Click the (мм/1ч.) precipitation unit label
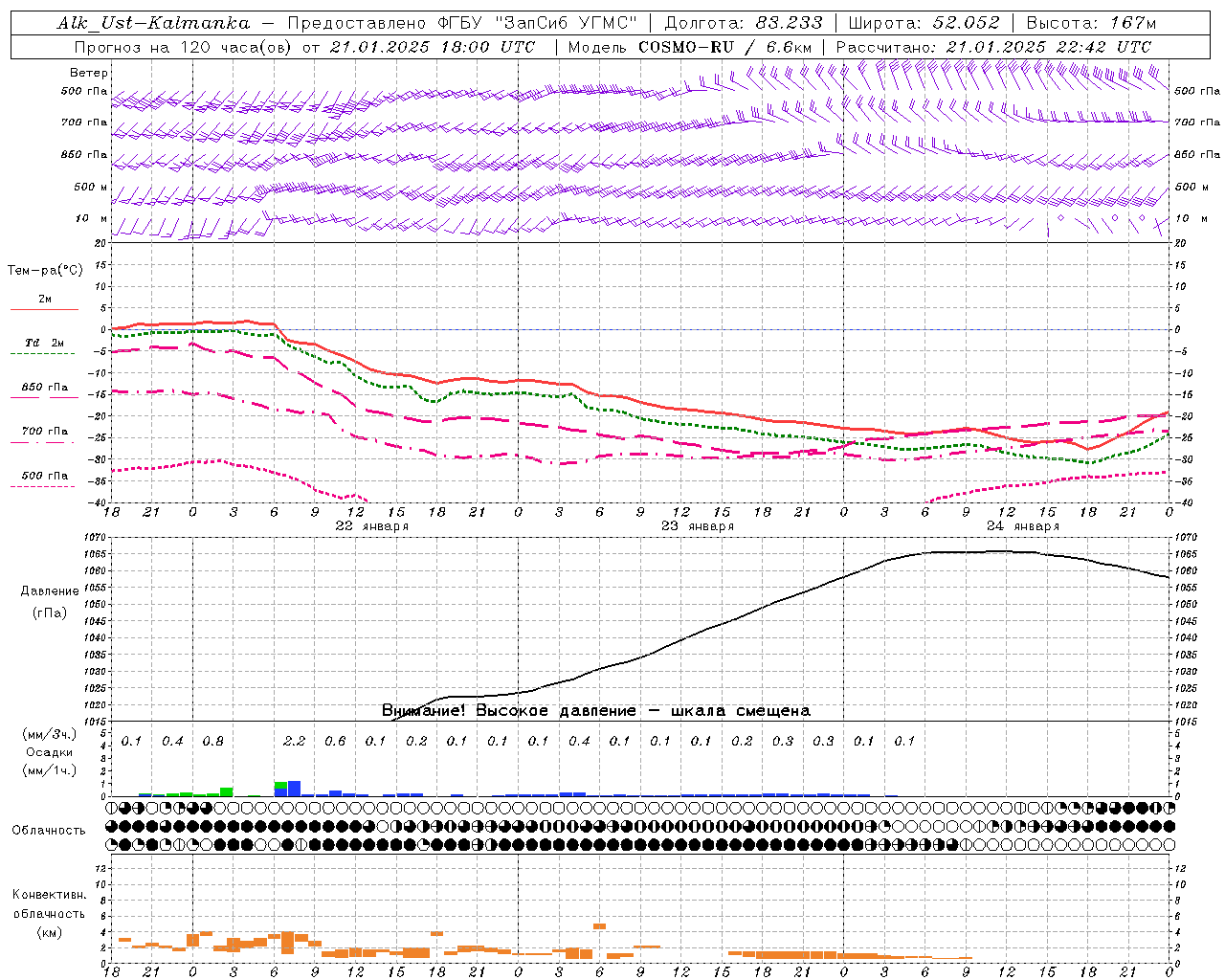Viewport: 1225px width, 980px height. (50, 771)
